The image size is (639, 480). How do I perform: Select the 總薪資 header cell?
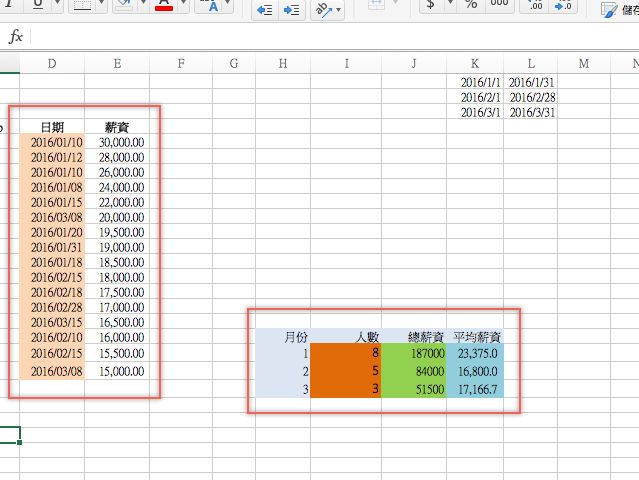pos(414,337)
